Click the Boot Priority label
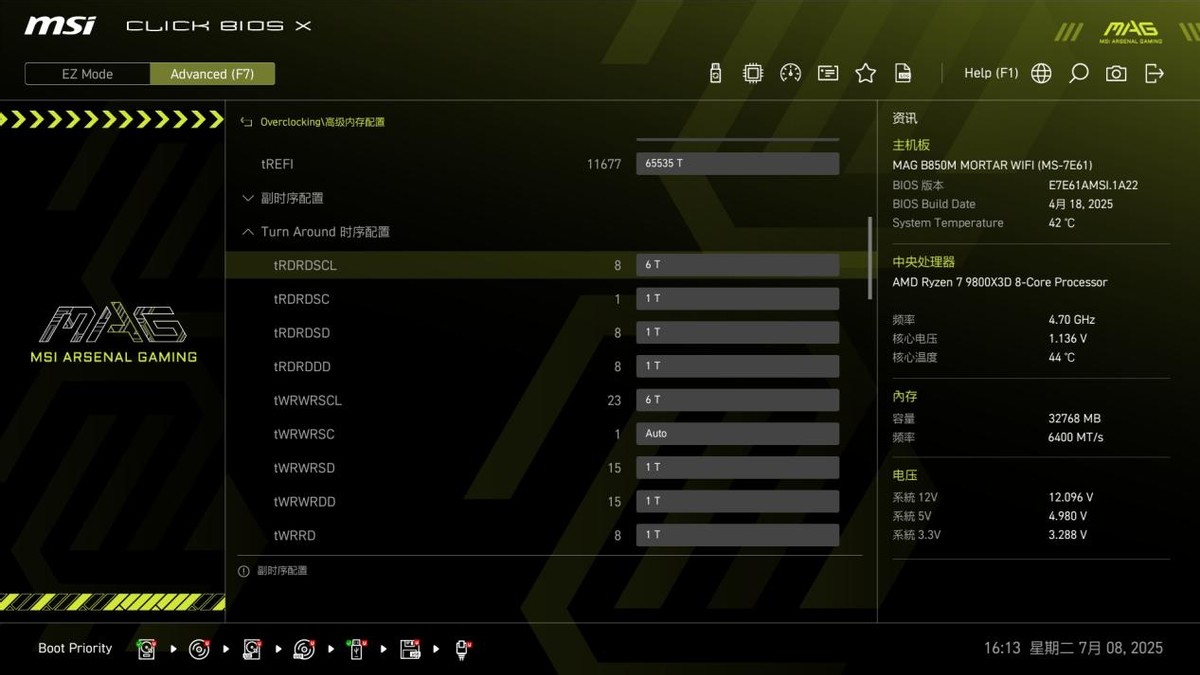 pyautogui.click(x=75, y=649)
